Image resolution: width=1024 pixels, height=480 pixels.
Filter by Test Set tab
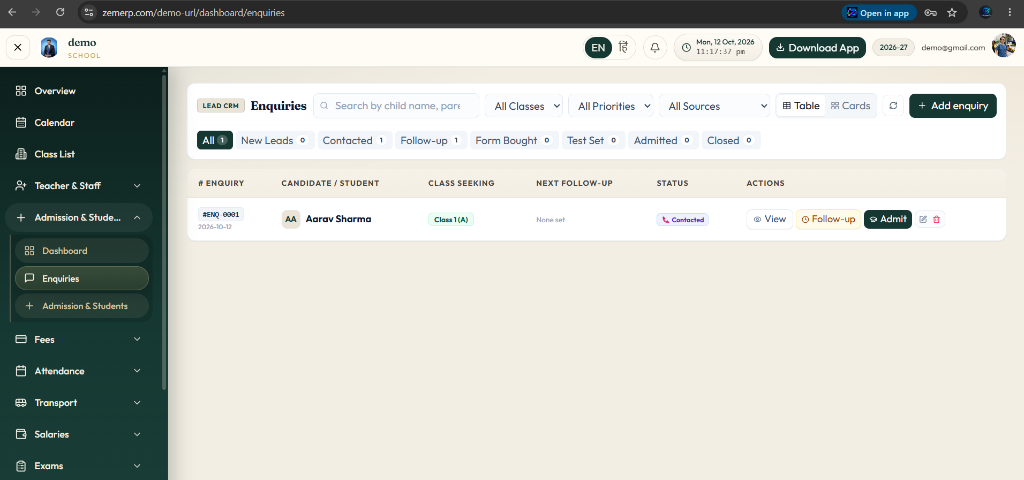[x=594, y=140]
